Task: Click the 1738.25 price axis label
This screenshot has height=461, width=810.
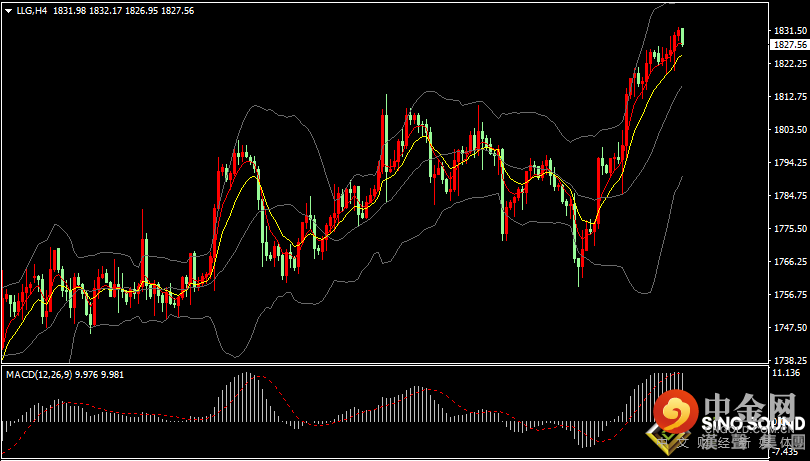Action: pos(788,360)
